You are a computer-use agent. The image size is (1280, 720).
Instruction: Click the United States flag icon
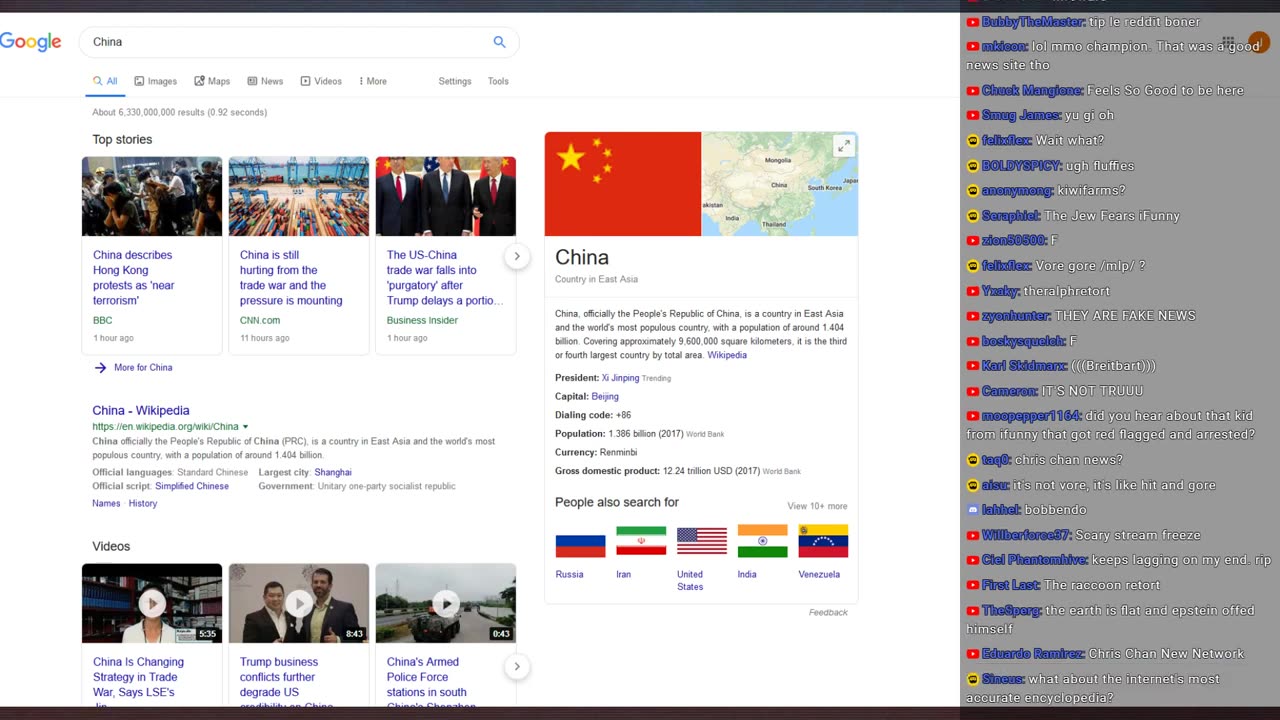(x=702, y=541)
